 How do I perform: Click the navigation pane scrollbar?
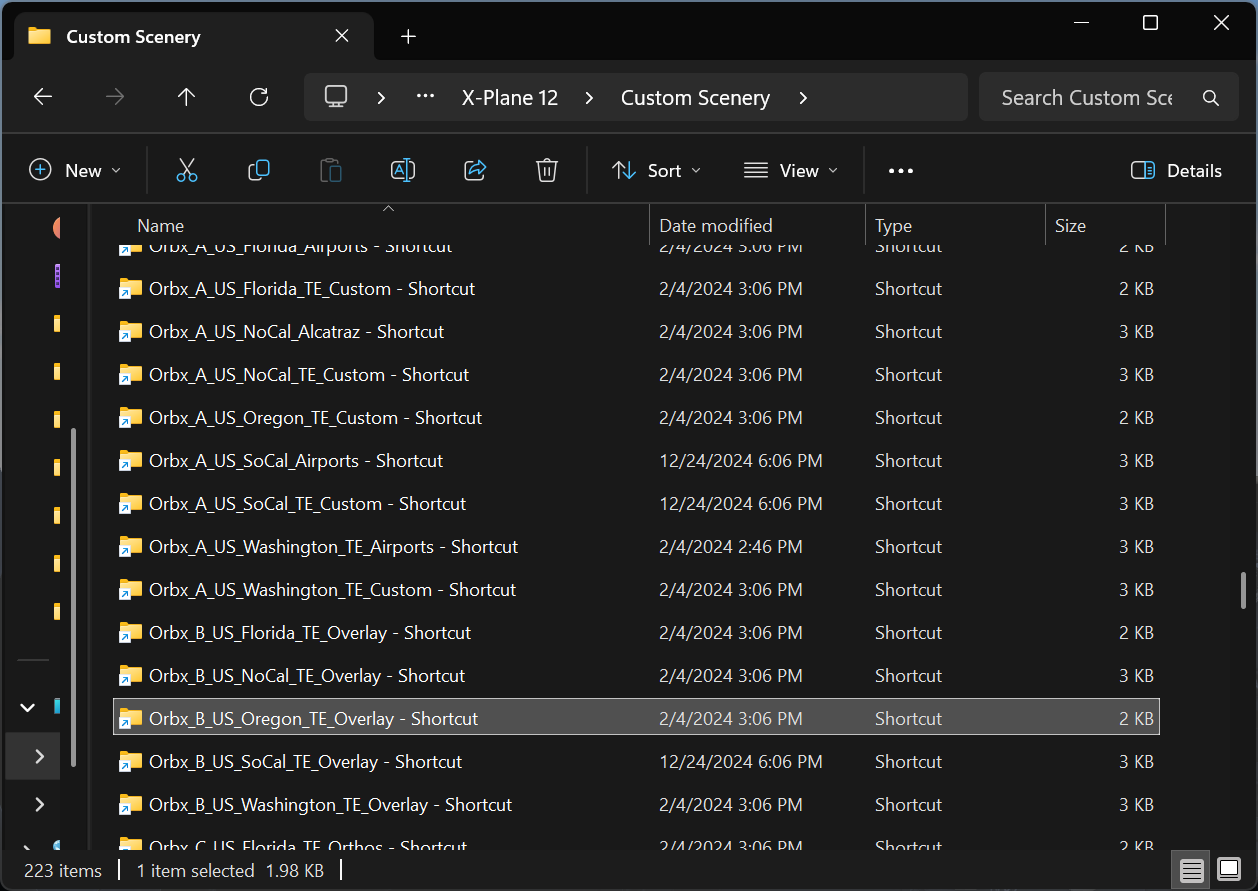(73, 598)
